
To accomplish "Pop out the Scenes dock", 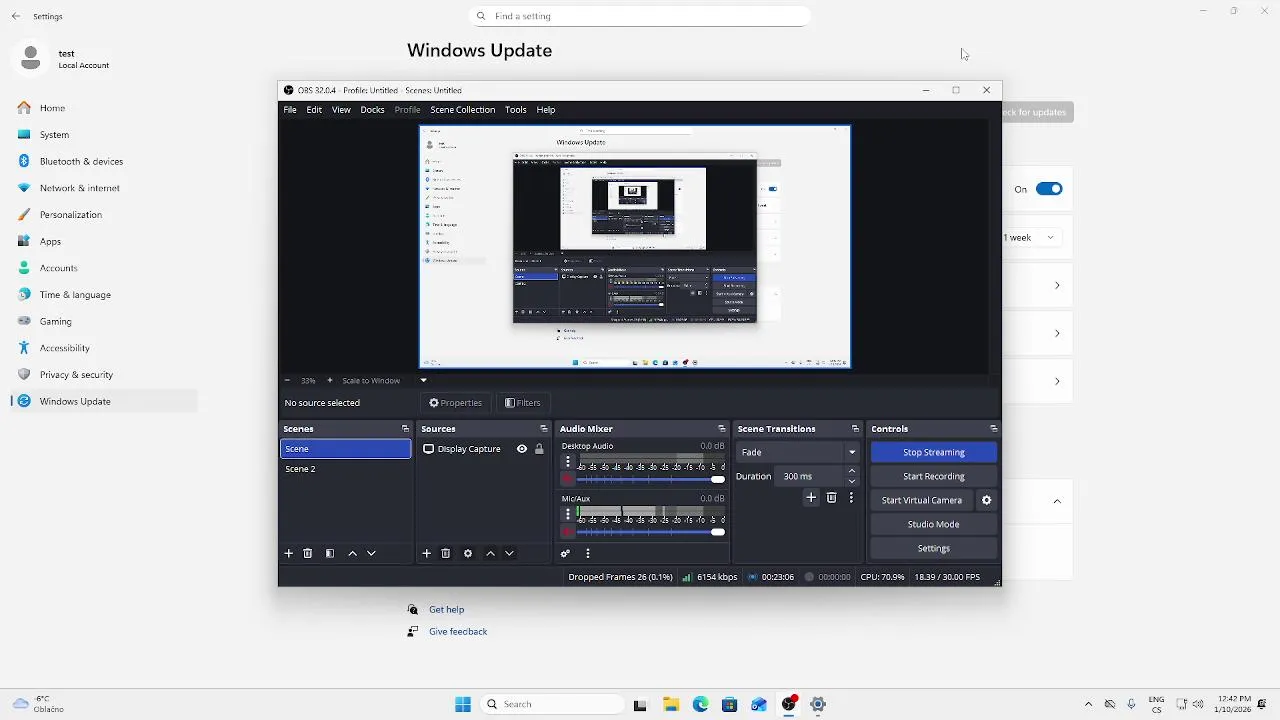I will point(405,429).
